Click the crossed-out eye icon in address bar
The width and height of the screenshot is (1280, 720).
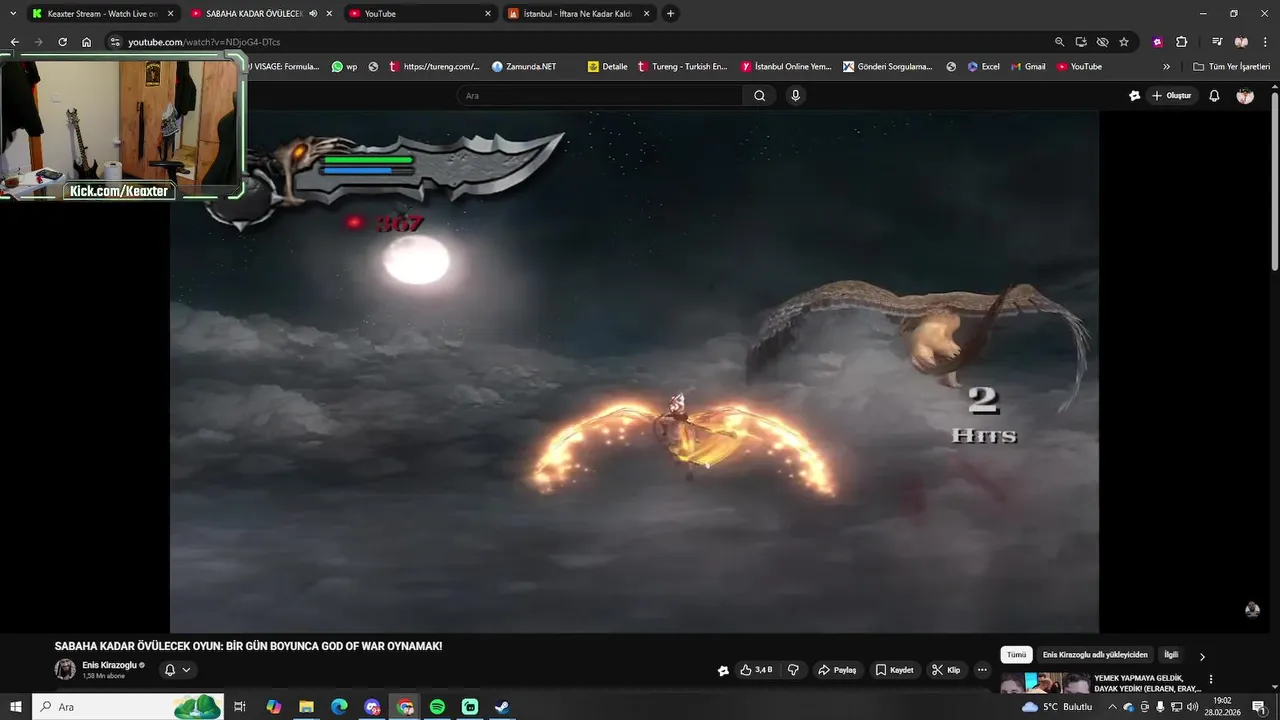click(1102, 42)
